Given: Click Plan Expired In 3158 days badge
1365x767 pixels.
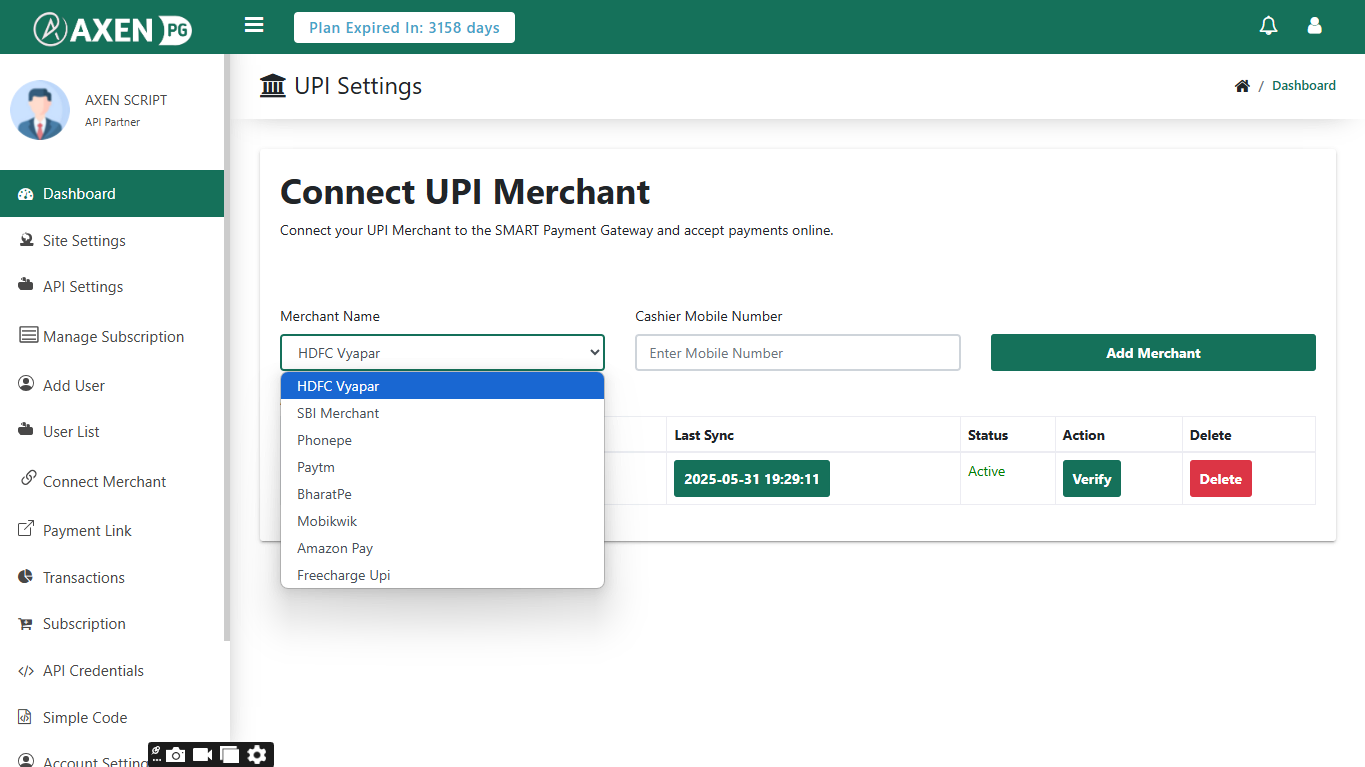Looking at the screenshot, I should 404,28.
